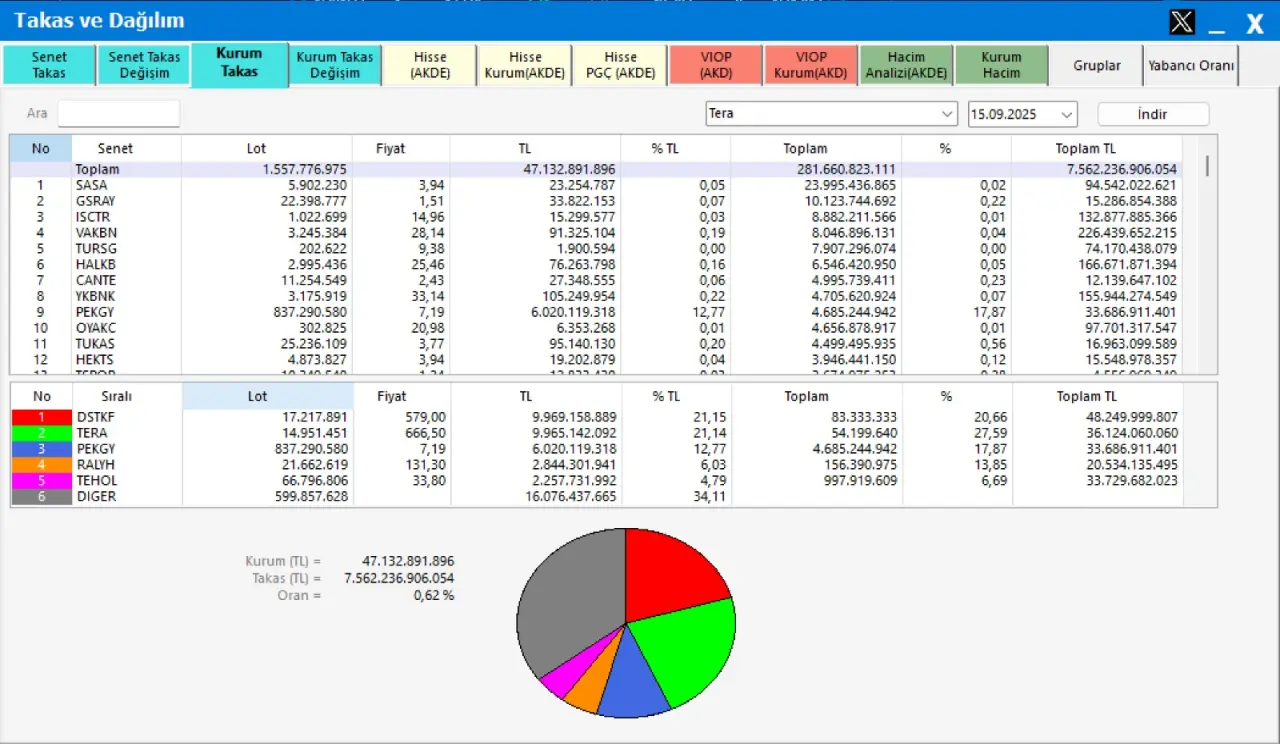Expand the Tera institution dropdown
This screenshot has height=744, width=1280.
946,114
